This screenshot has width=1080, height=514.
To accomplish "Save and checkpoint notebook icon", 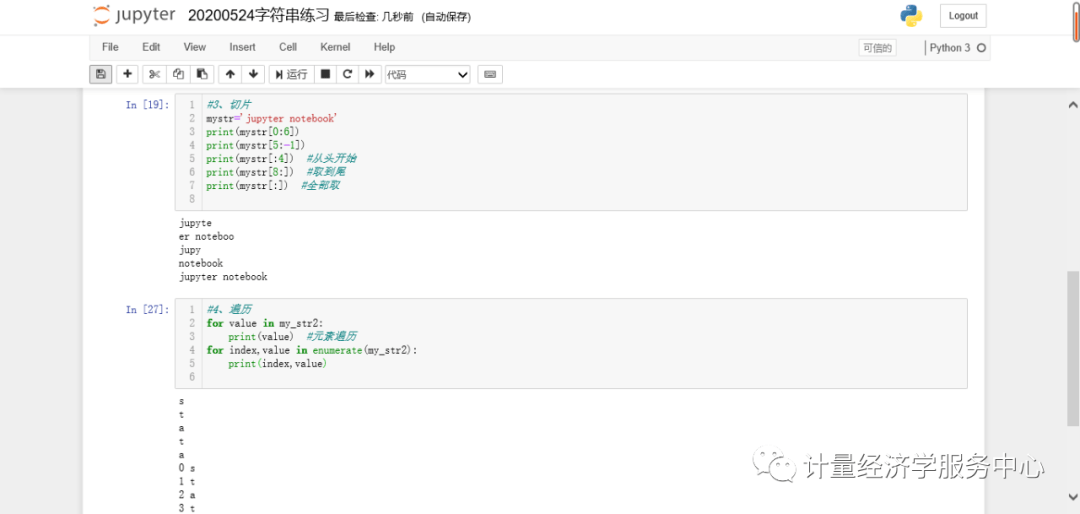I will [101, 74].
